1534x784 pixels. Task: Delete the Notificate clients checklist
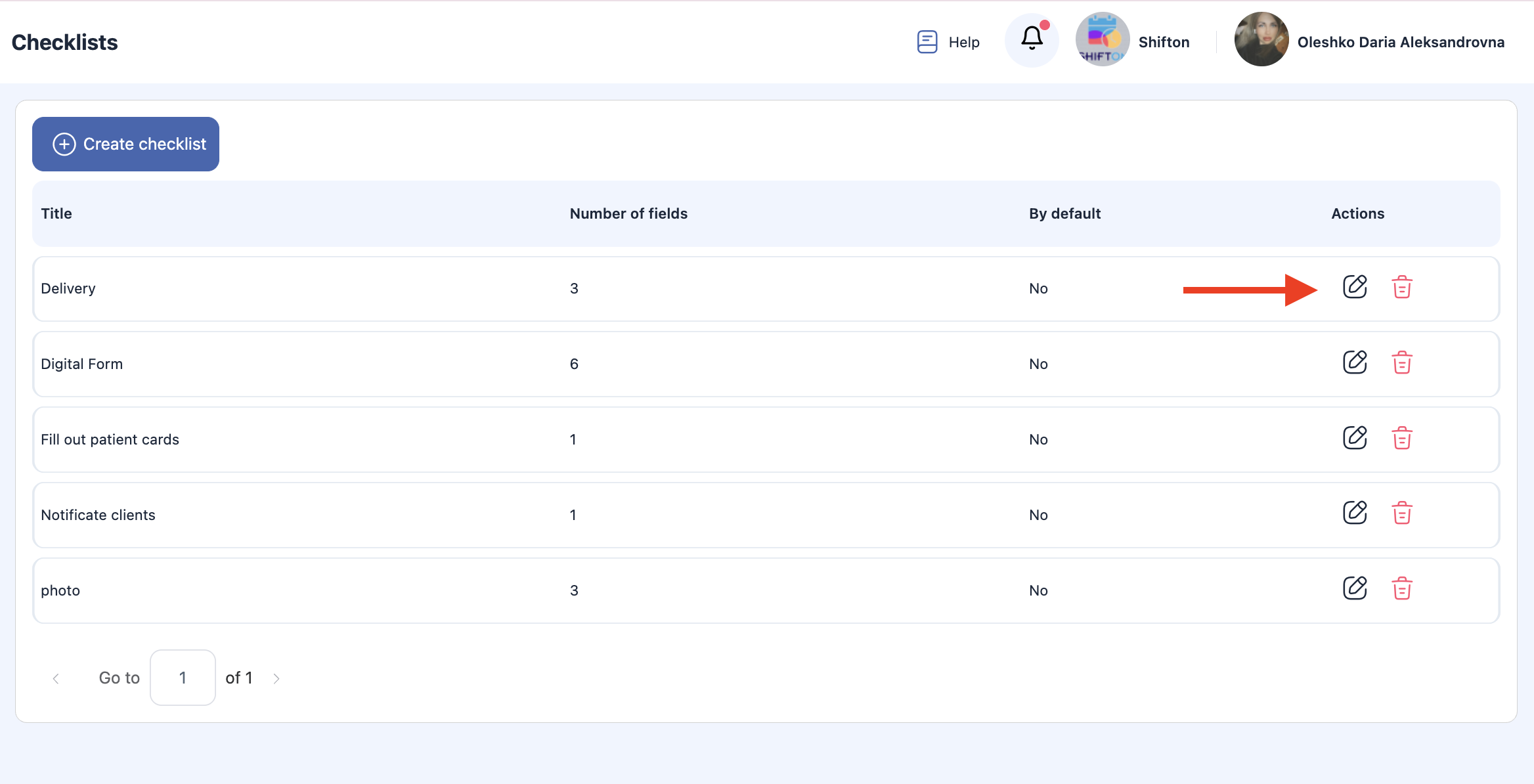(x=1401, y=513)
